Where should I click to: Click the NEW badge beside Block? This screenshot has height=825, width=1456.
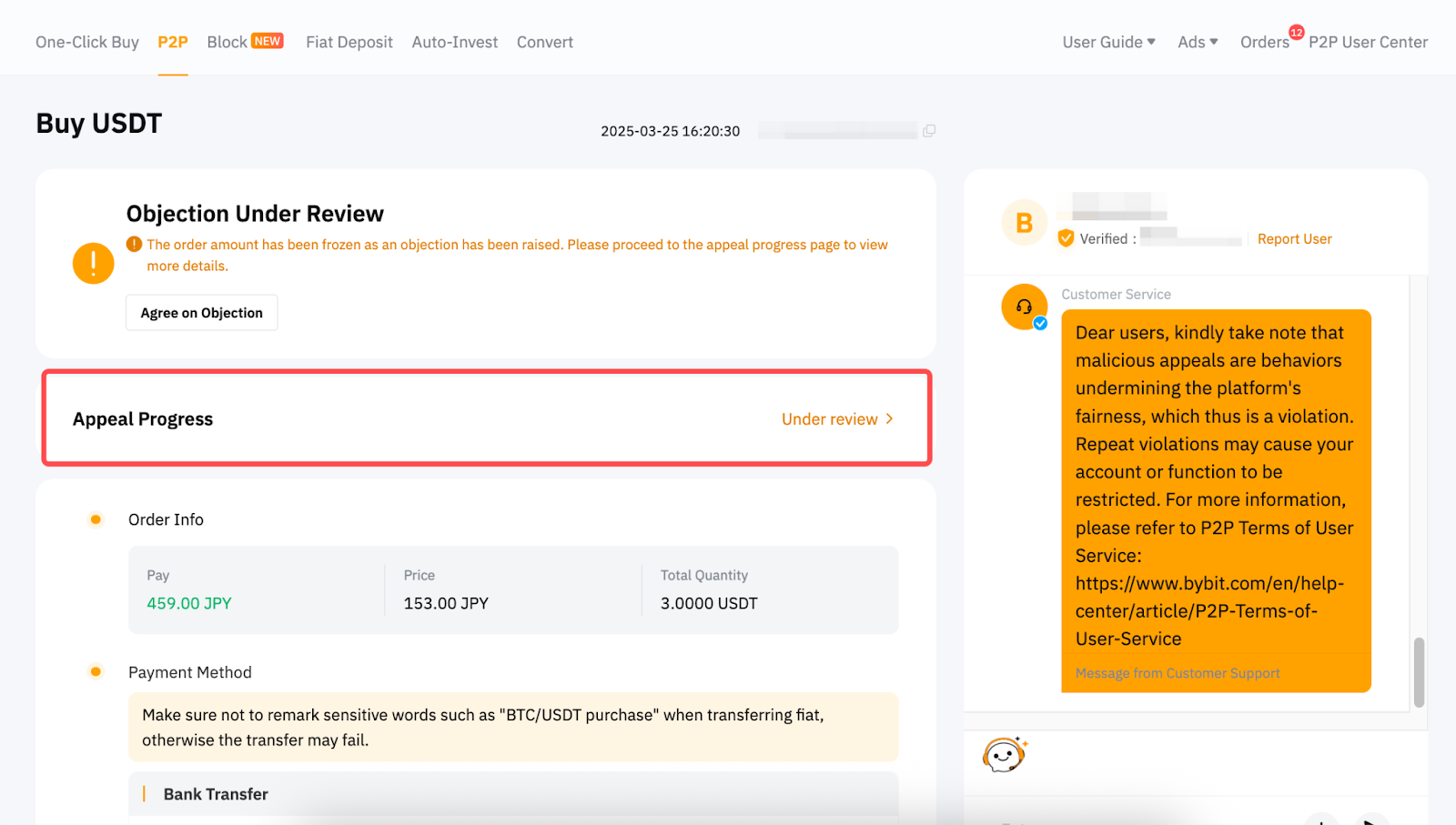click(268, 41)
